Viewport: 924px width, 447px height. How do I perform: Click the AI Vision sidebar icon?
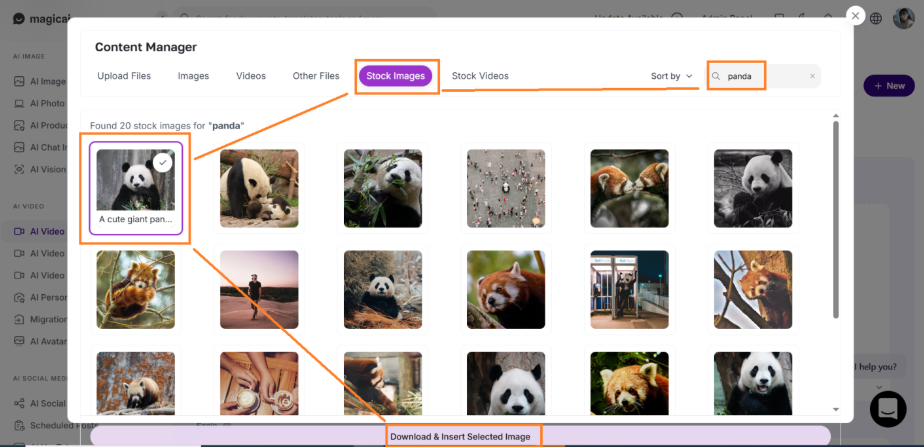point(19,169)
